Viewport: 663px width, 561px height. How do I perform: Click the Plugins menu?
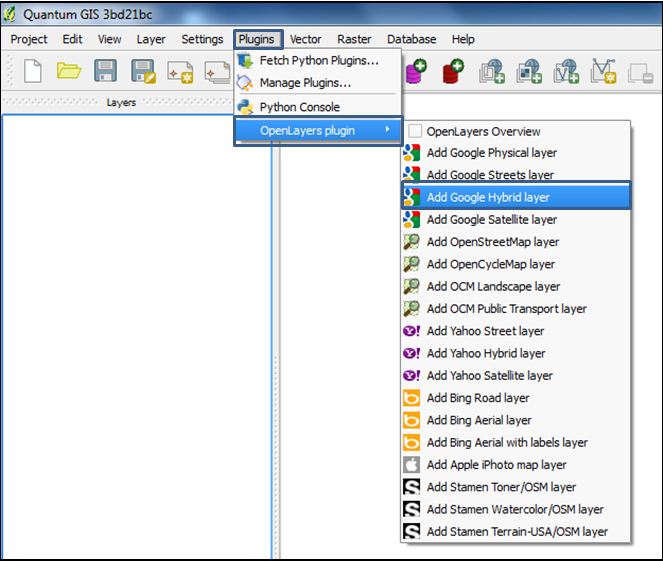pos(256,39)
